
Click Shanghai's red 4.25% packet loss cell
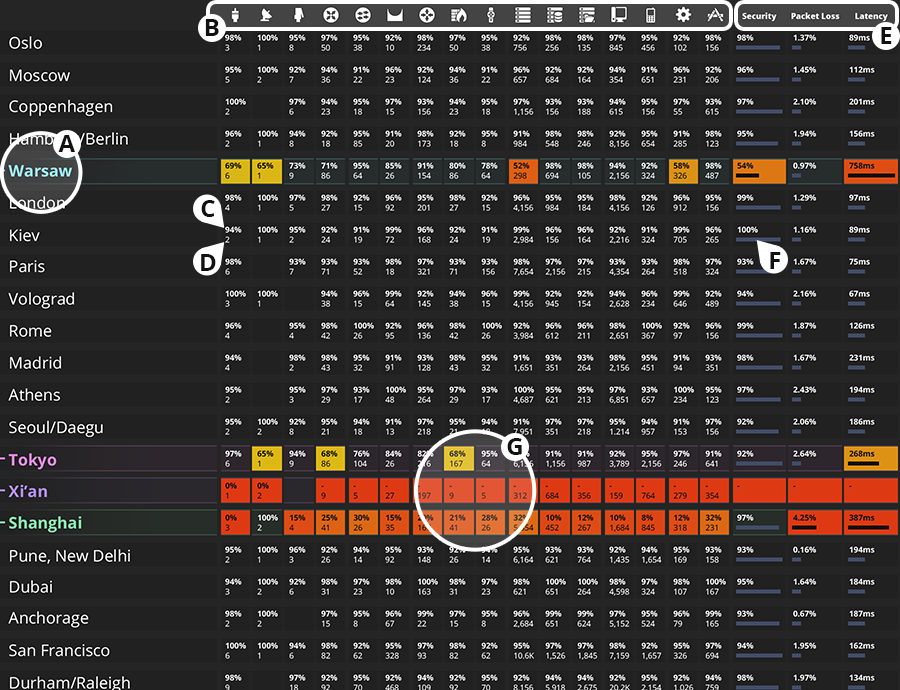pyautogui.click(x=814, y=523)
